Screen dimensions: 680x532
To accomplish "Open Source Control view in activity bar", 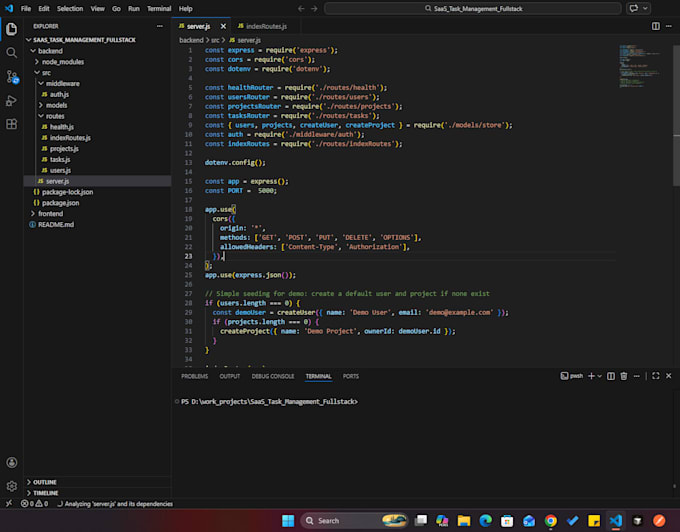I will pos(12,77).
